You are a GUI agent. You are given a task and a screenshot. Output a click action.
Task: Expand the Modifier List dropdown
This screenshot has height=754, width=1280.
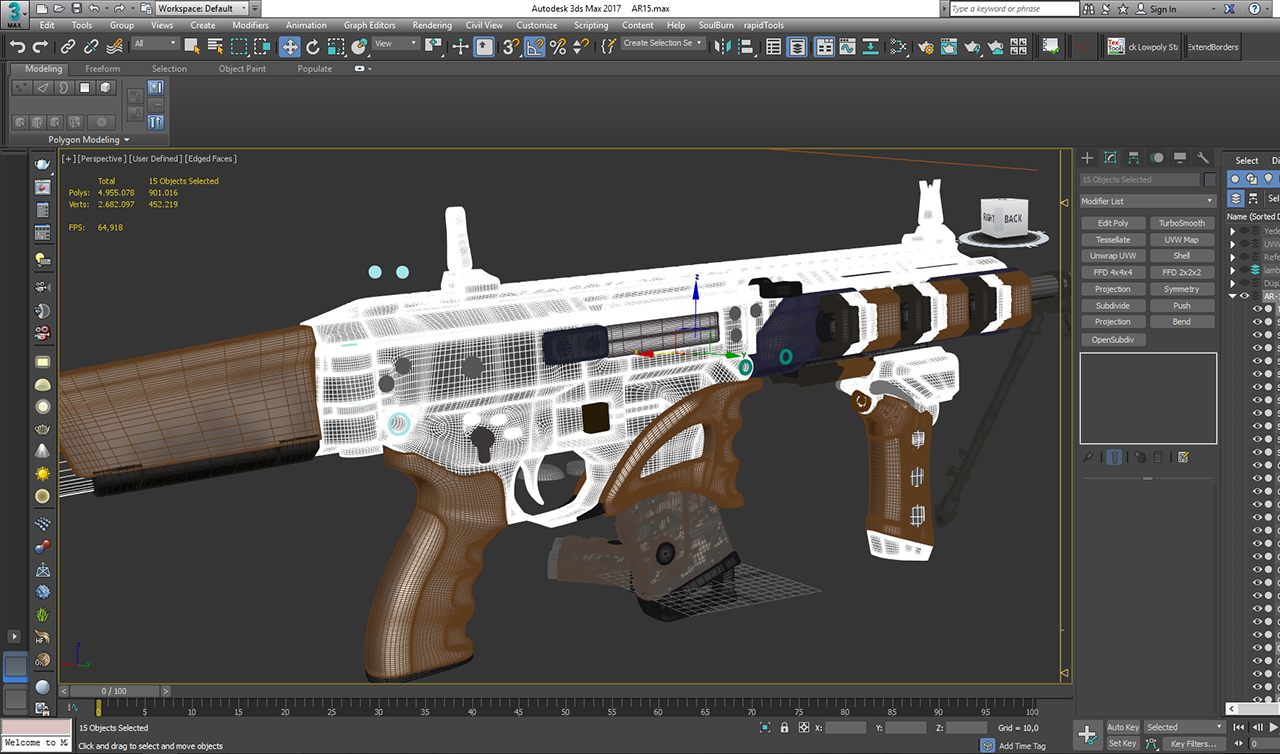(x=1148, y=201)
